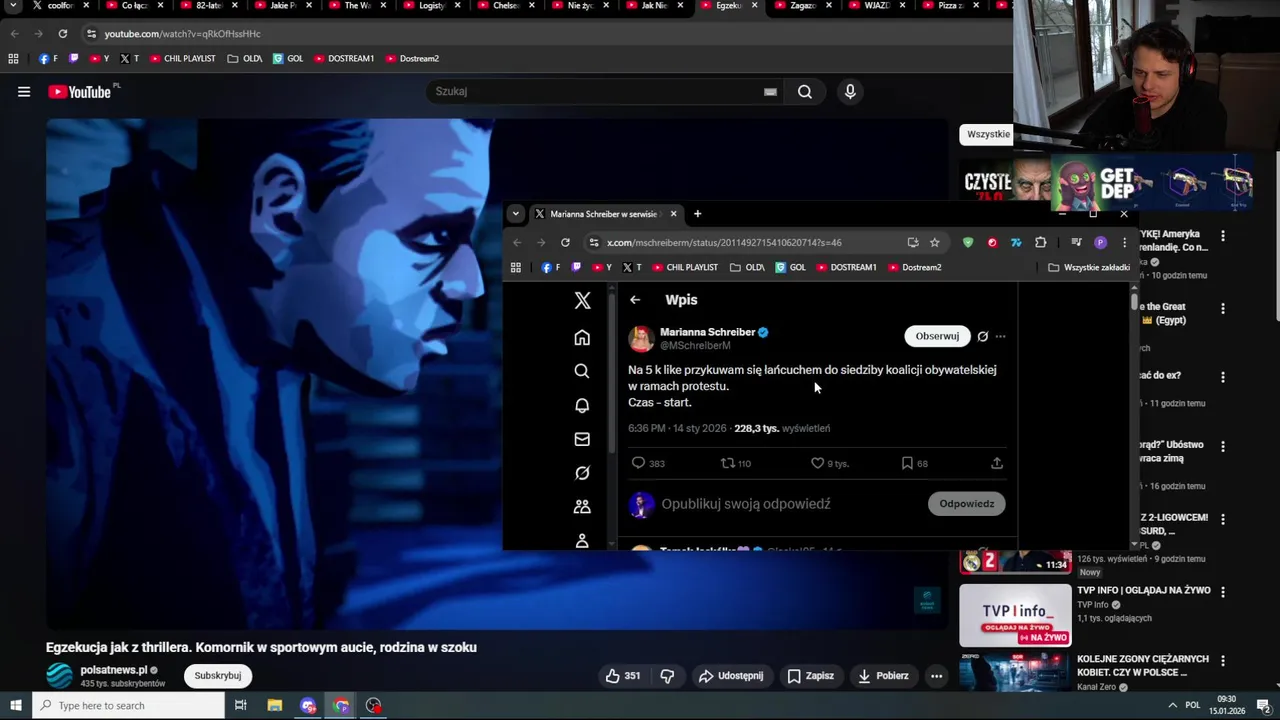Open the polsatnews.pl channel link

click(113, 670)
